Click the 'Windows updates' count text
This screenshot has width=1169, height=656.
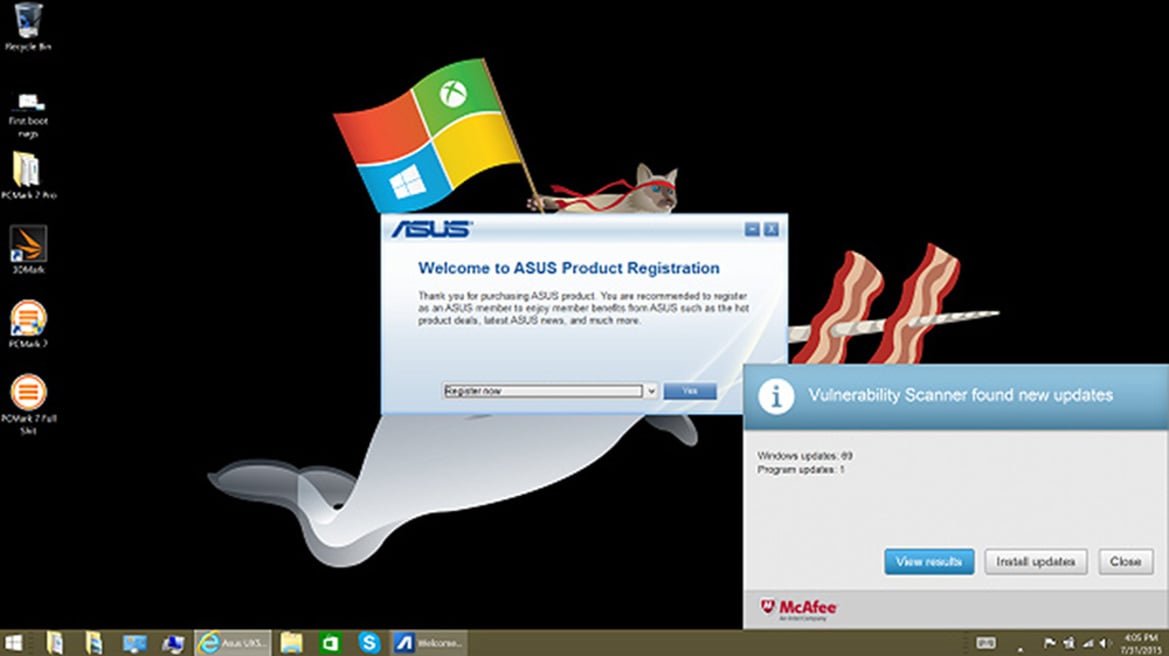(805, 455)
